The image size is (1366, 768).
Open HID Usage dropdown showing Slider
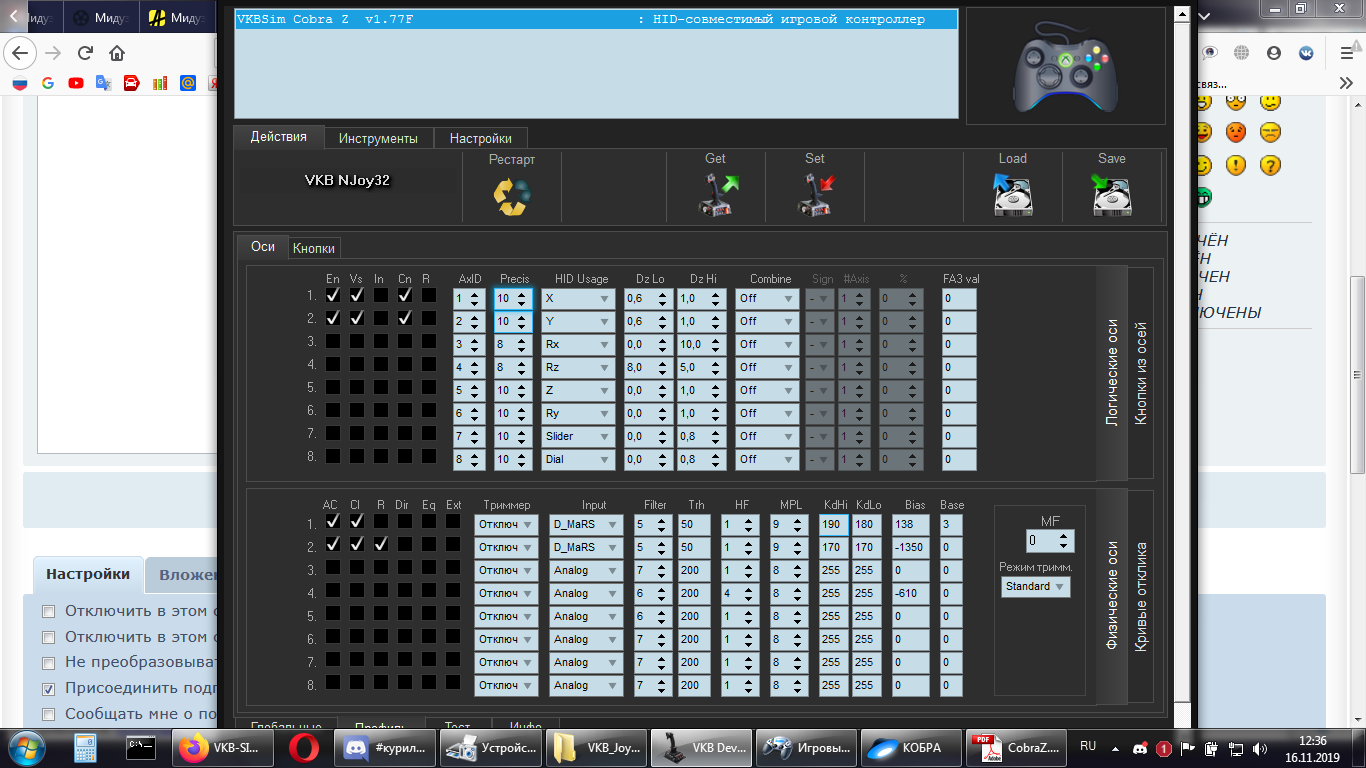click(x=578, y=437)
